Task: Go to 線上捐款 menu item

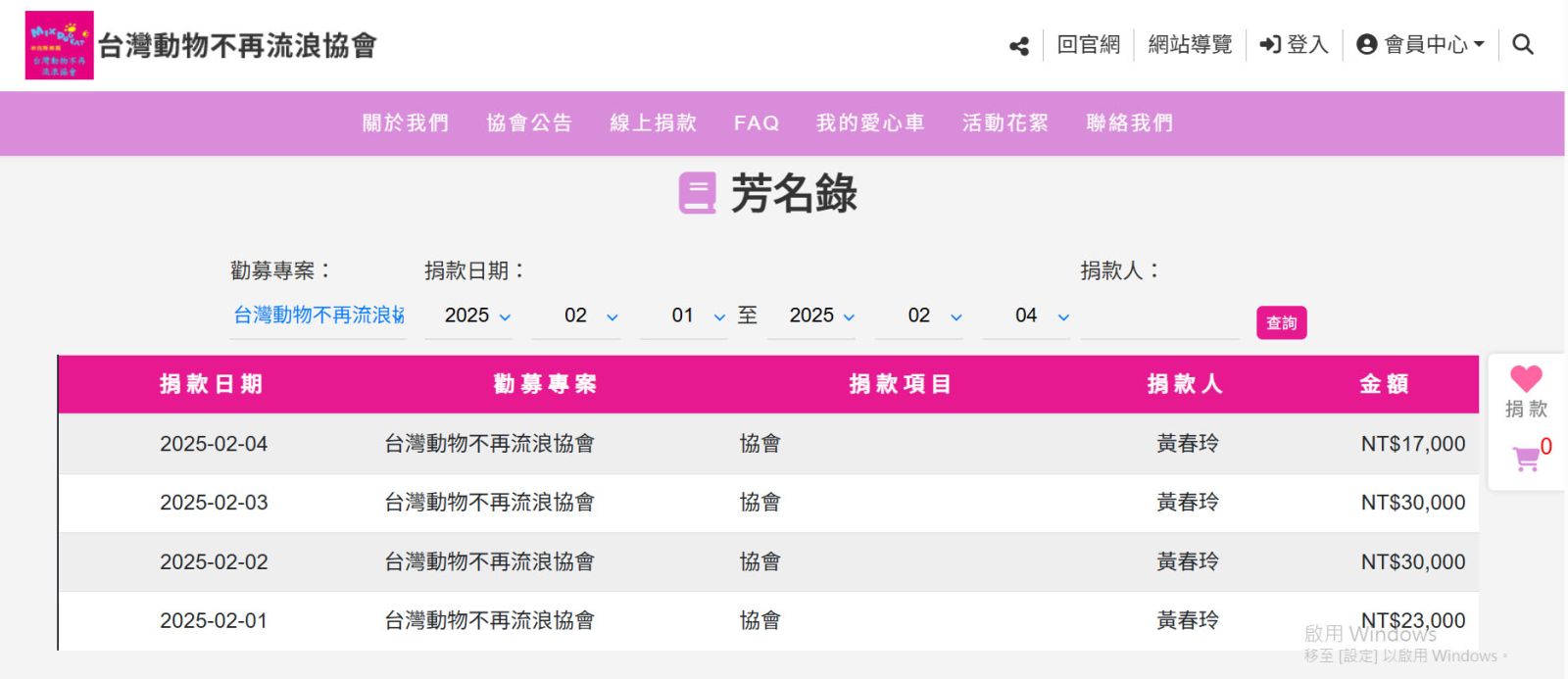Action: click(x=653, y=123)
